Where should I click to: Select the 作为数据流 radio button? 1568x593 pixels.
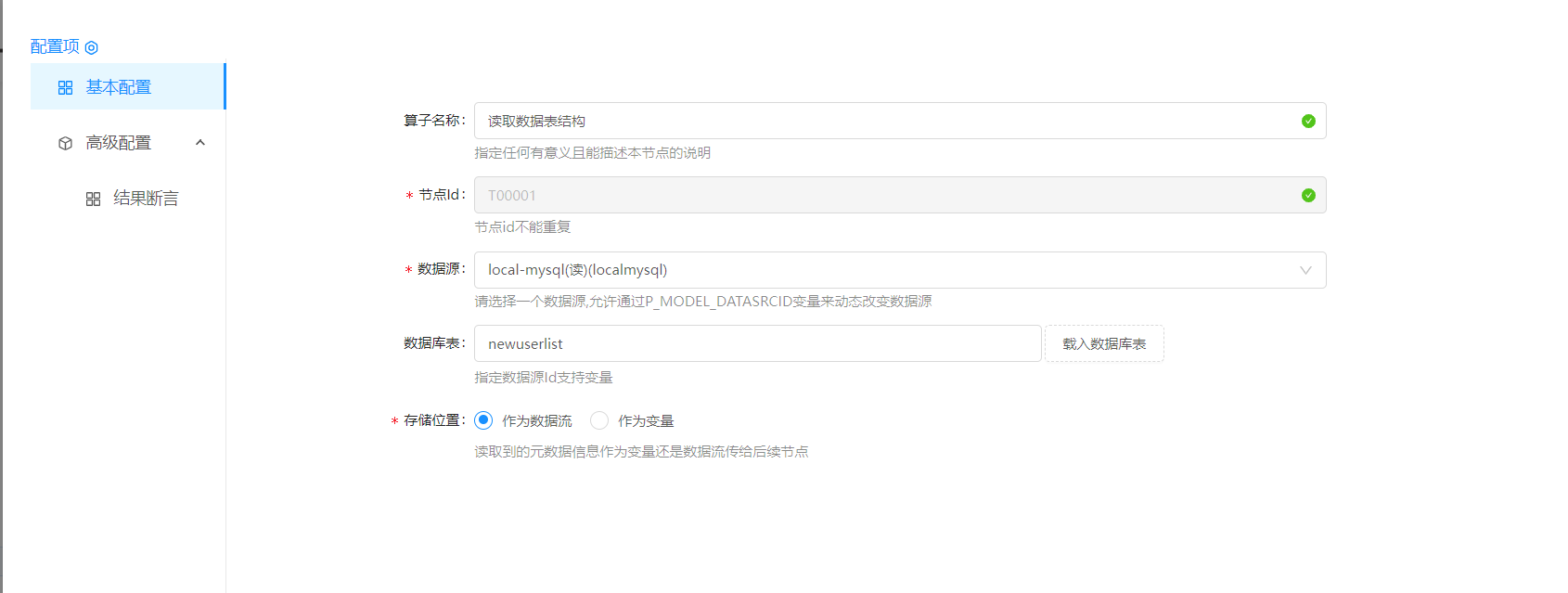(x=483, y=420)
